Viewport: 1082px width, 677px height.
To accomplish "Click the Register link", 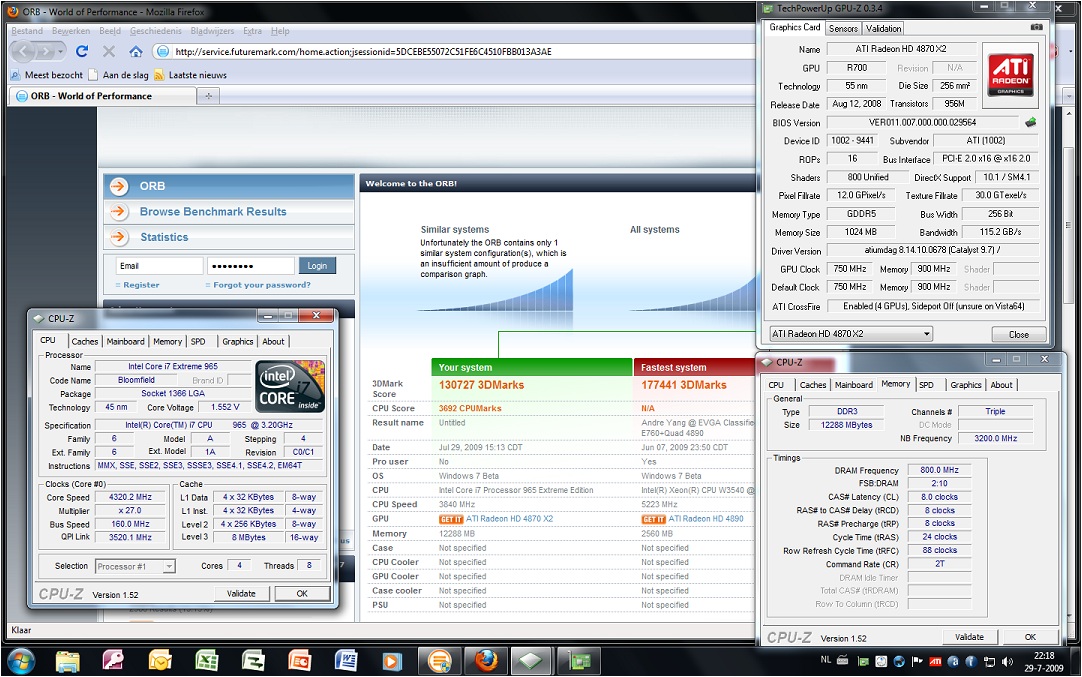I will (x=141, y=284).
